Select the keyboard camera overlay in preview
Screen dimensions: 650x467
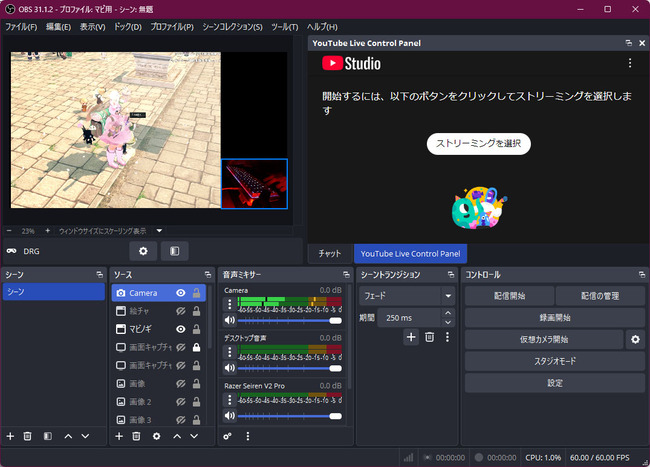click(254, 184)
